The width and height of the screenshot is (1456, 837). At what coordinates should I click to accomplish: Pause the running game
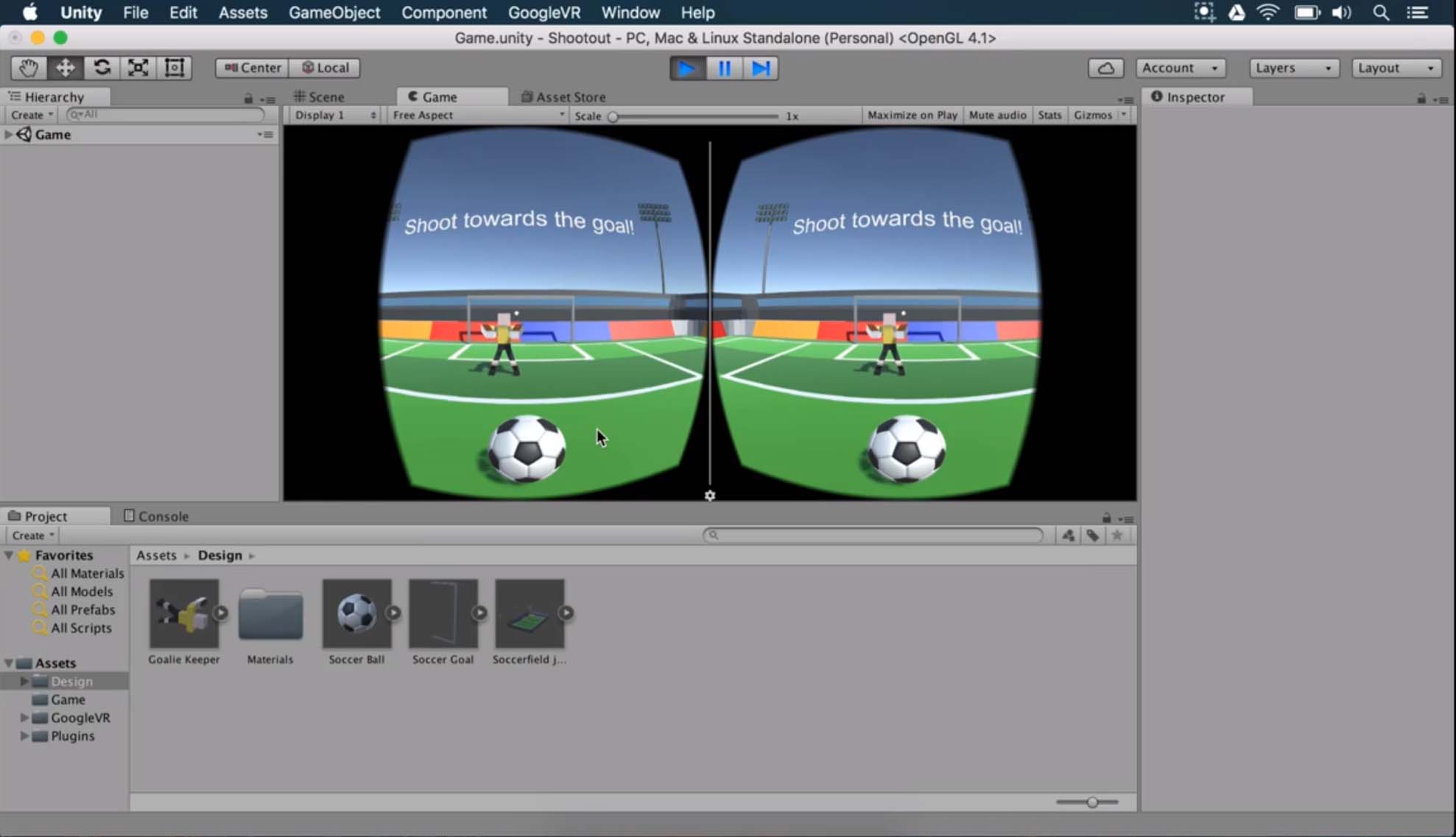point(724,68)
